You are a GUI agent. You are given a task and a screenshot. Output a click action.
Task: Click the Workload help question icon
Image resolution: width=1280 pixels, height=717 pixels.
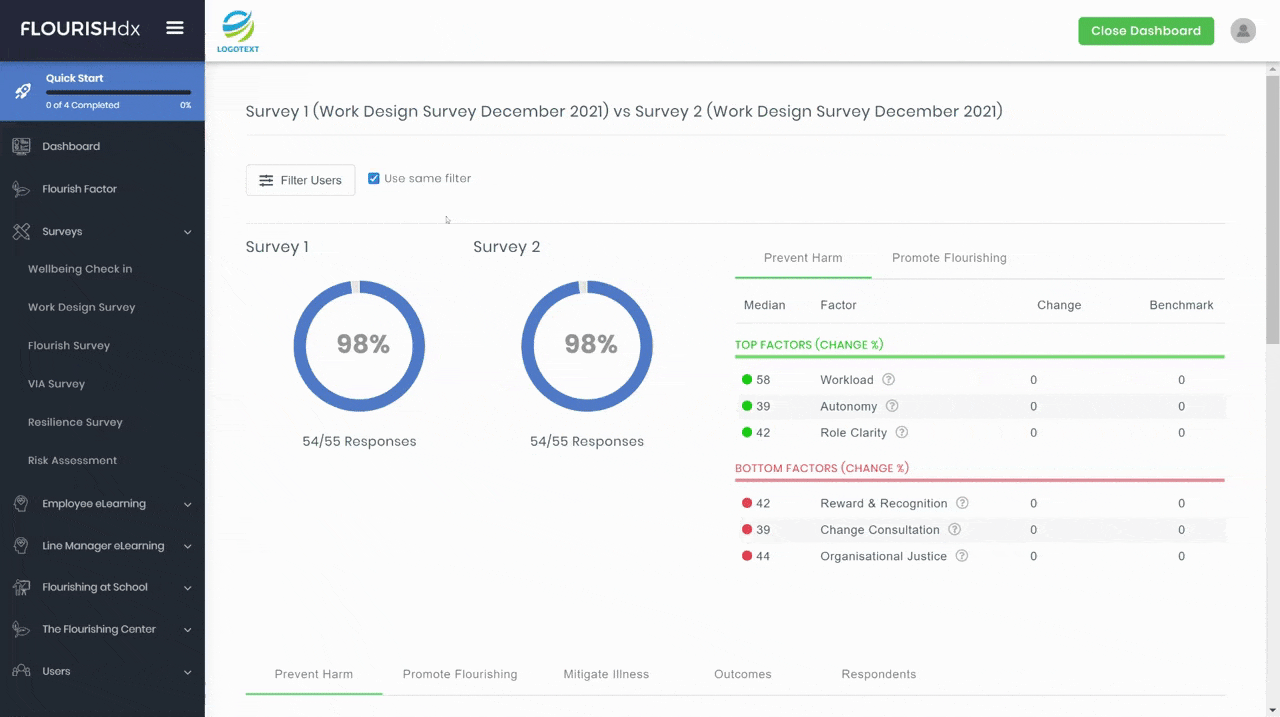point(888,380)
